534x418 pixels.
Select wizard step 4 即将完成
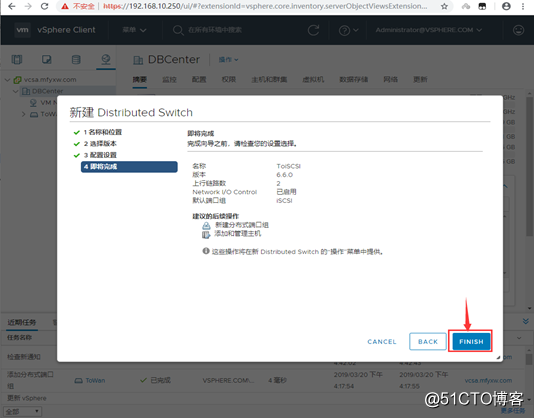pos(129,167)
